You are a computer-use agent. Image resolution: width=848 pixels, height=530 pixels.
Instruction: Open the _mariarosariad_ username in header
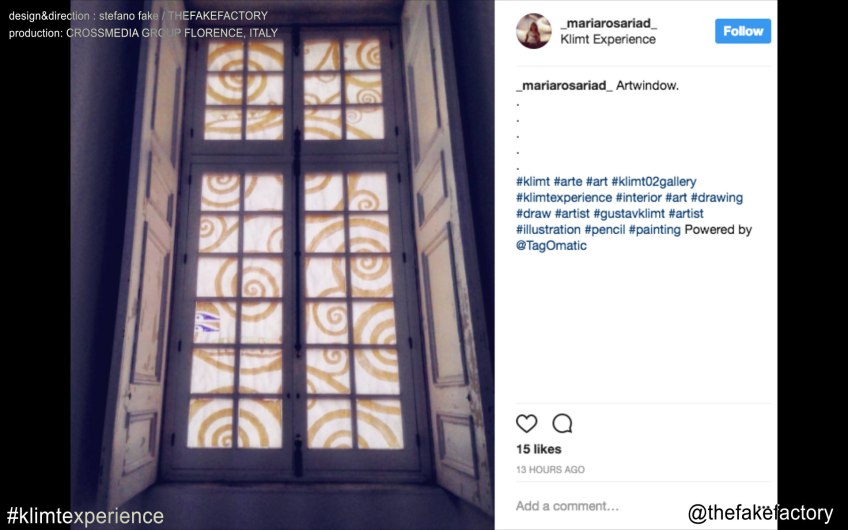(x=608, y=23)
